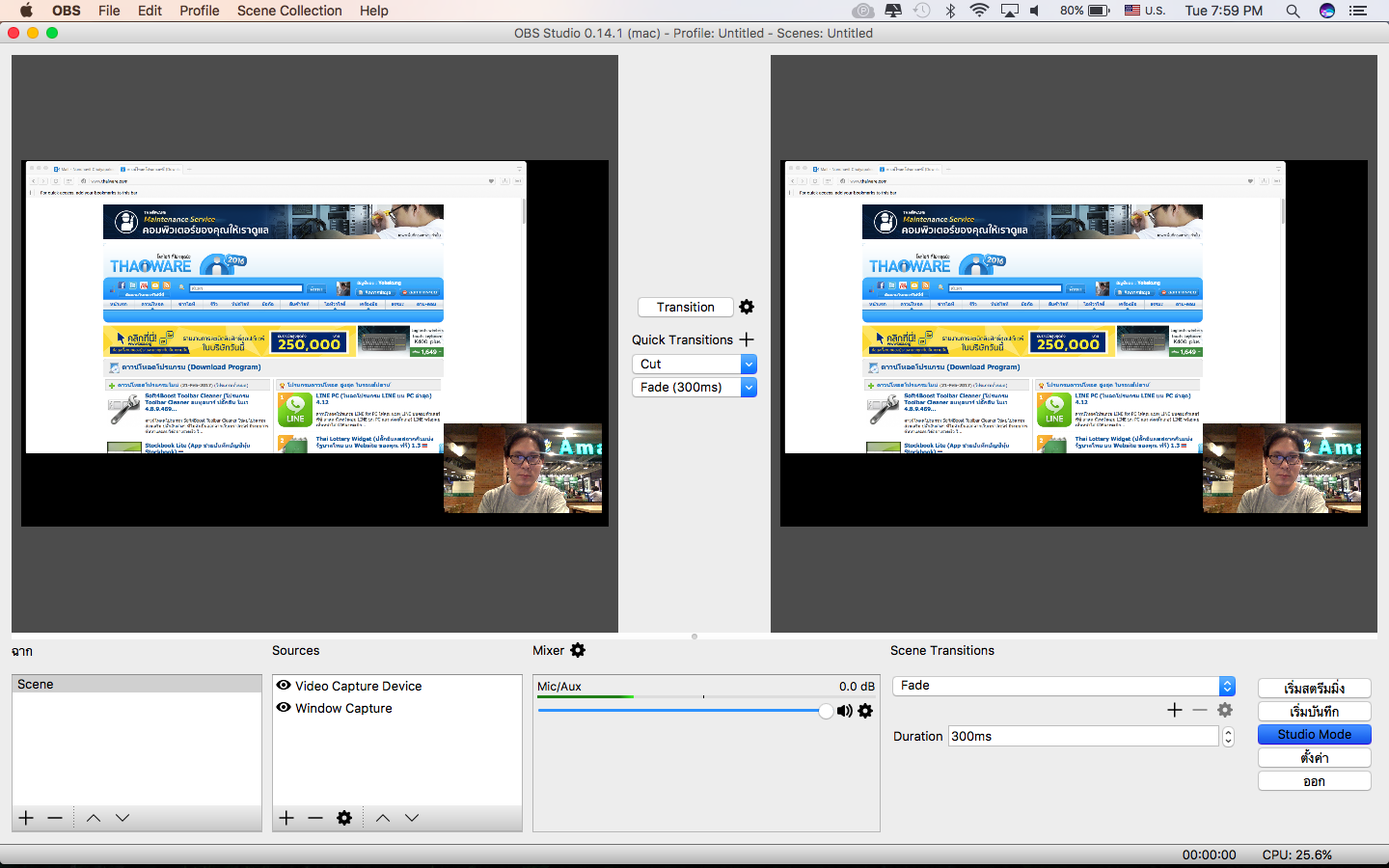Move scene up with arrow icon

94,818
